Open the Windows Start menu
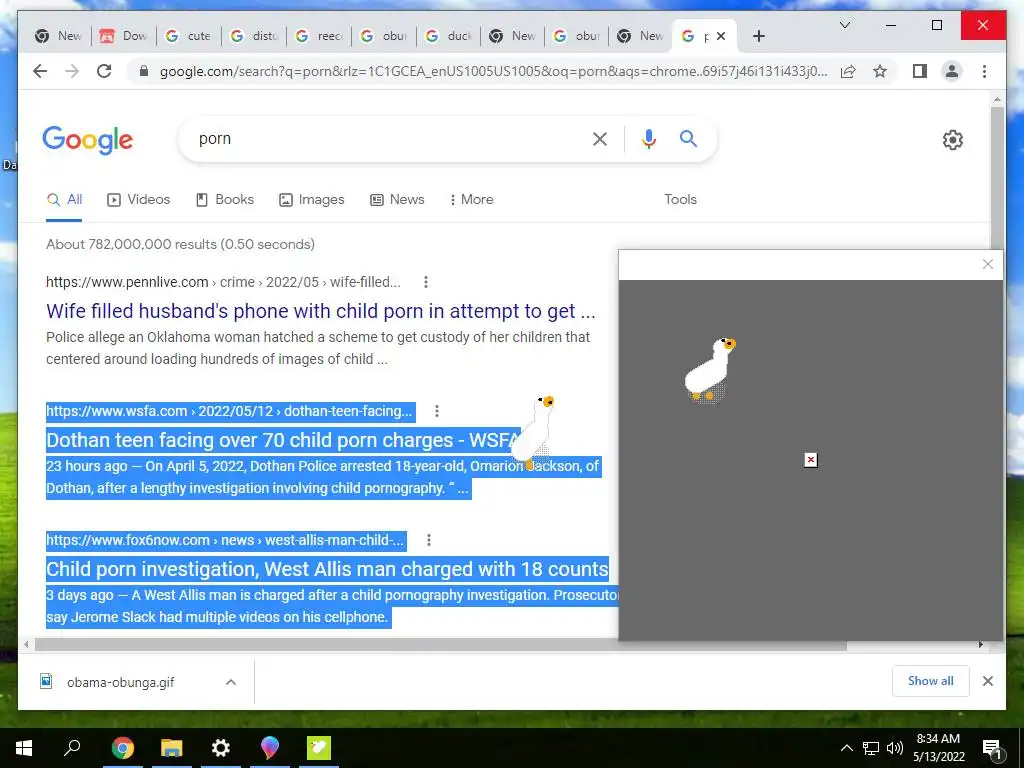Screen dimensions: 1024x768 (x=24, y=748)
